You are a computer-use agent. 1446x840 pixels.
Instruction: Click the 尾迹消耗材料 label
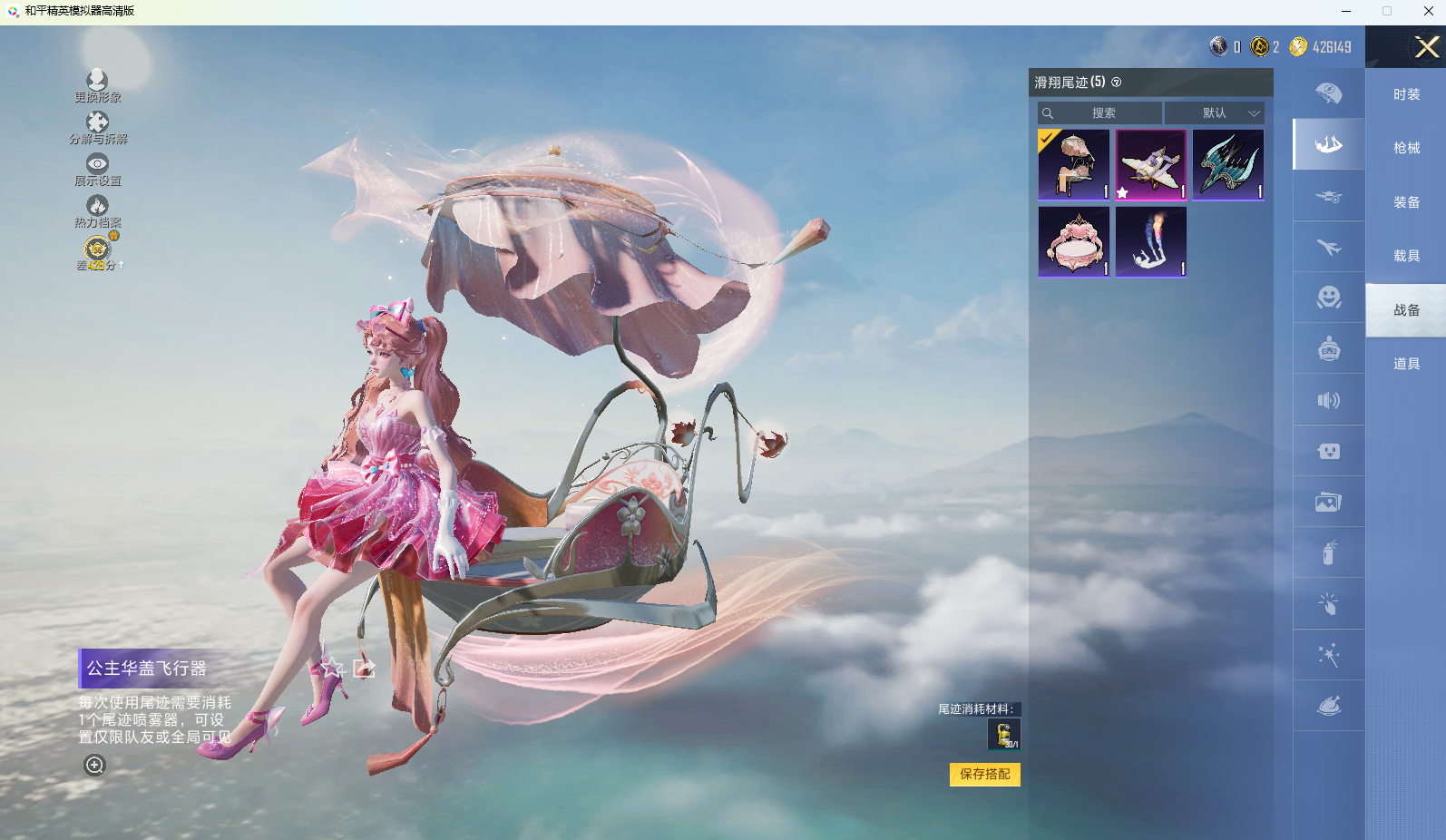click(x=976, y=709)
